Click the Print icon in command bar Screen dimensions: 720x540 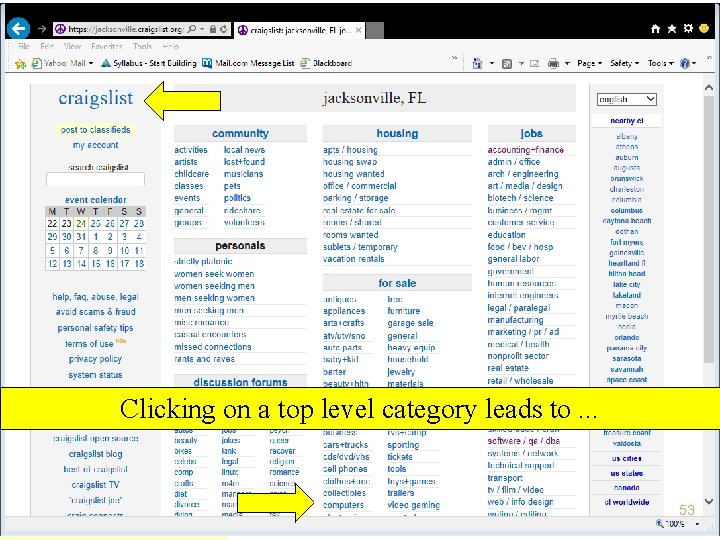[x=553, y=63]
